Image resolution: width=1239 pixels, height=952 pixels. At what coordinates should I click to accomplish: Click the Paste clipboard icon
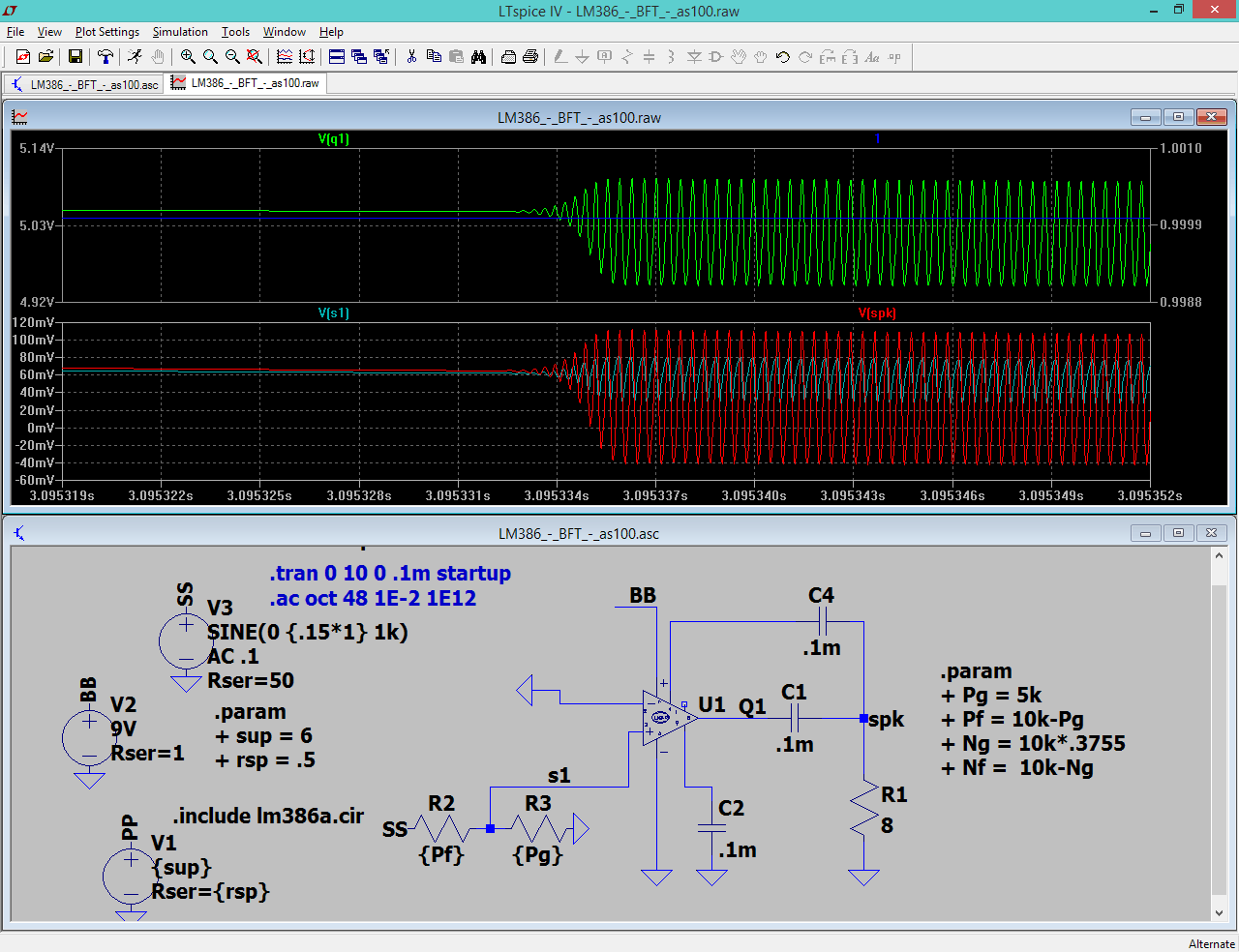[456, 57]
